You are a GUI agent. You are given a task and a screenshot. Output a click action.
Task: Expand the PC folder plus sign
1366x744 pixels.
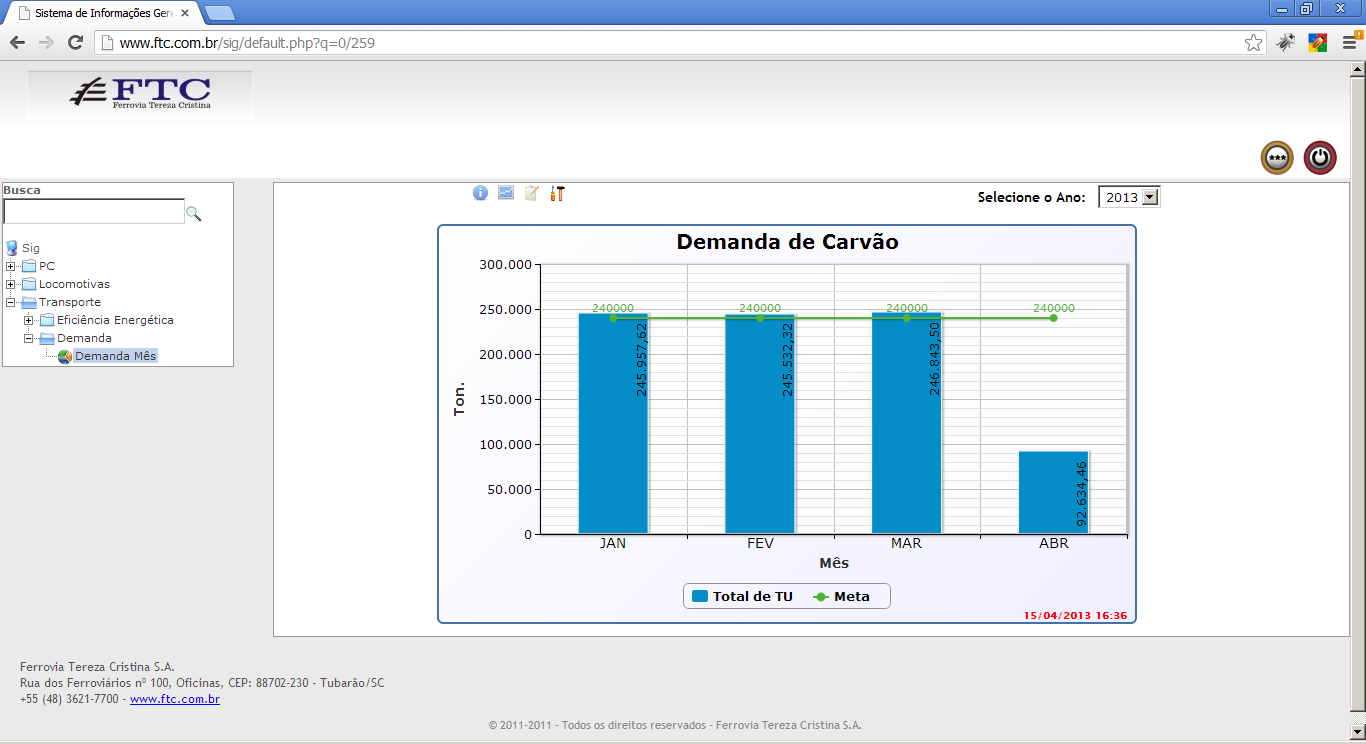[x=11, y=266]
